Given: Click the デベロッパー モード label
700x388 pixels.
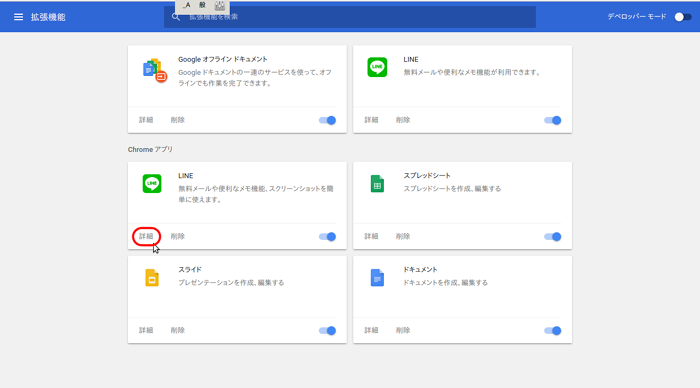Looking at the screenshot, I should pos(637,17).
